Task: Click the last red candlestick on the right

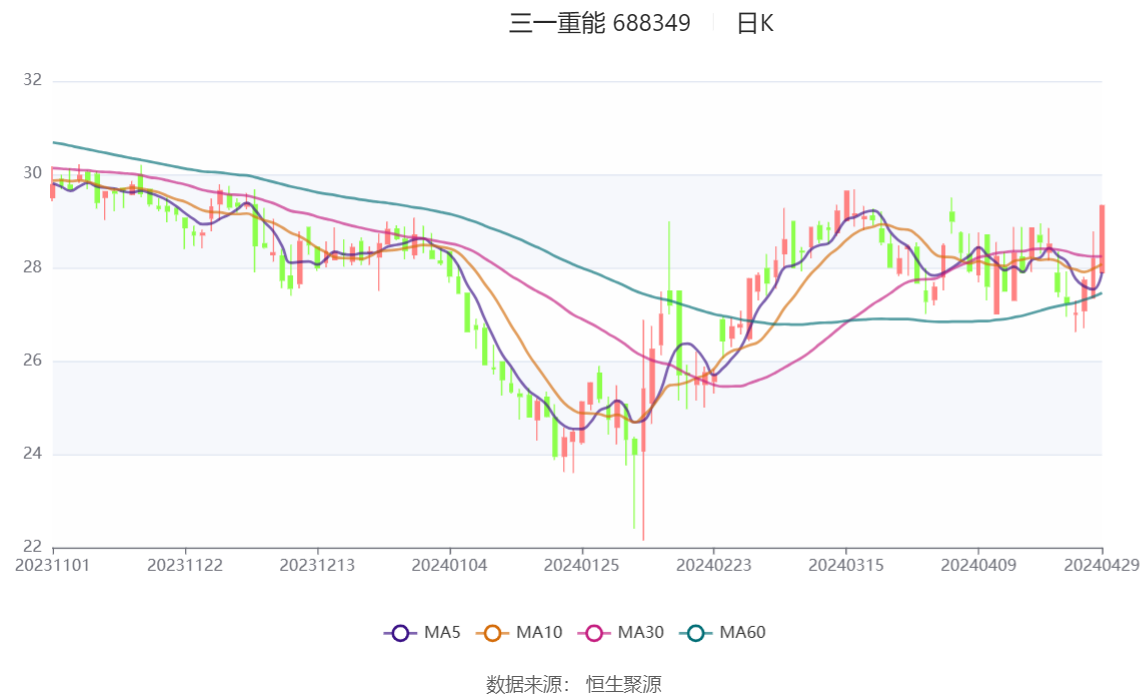Action: (1101, 238)
